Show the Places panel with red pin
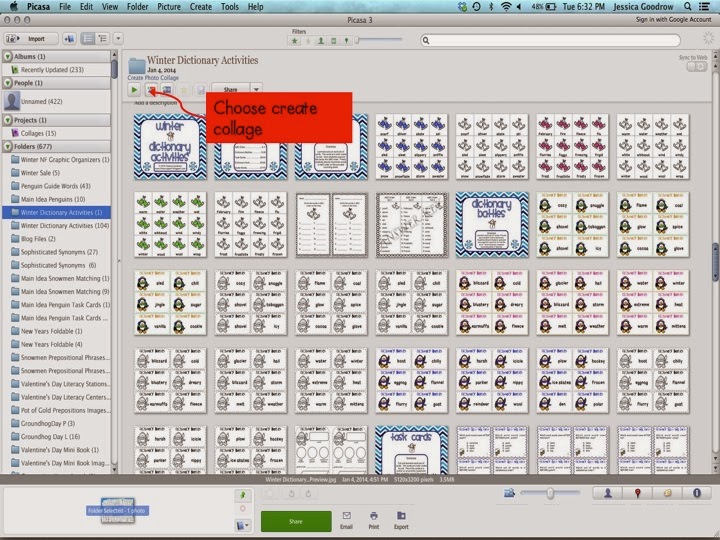720x540 pixels. (x=637, y=493)
